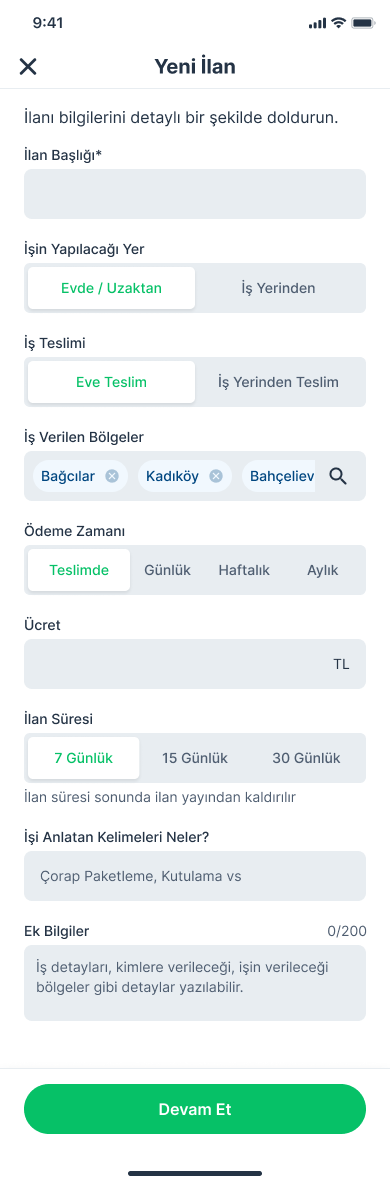Remove the Bağcılar region chip

(x=112, y=476)
